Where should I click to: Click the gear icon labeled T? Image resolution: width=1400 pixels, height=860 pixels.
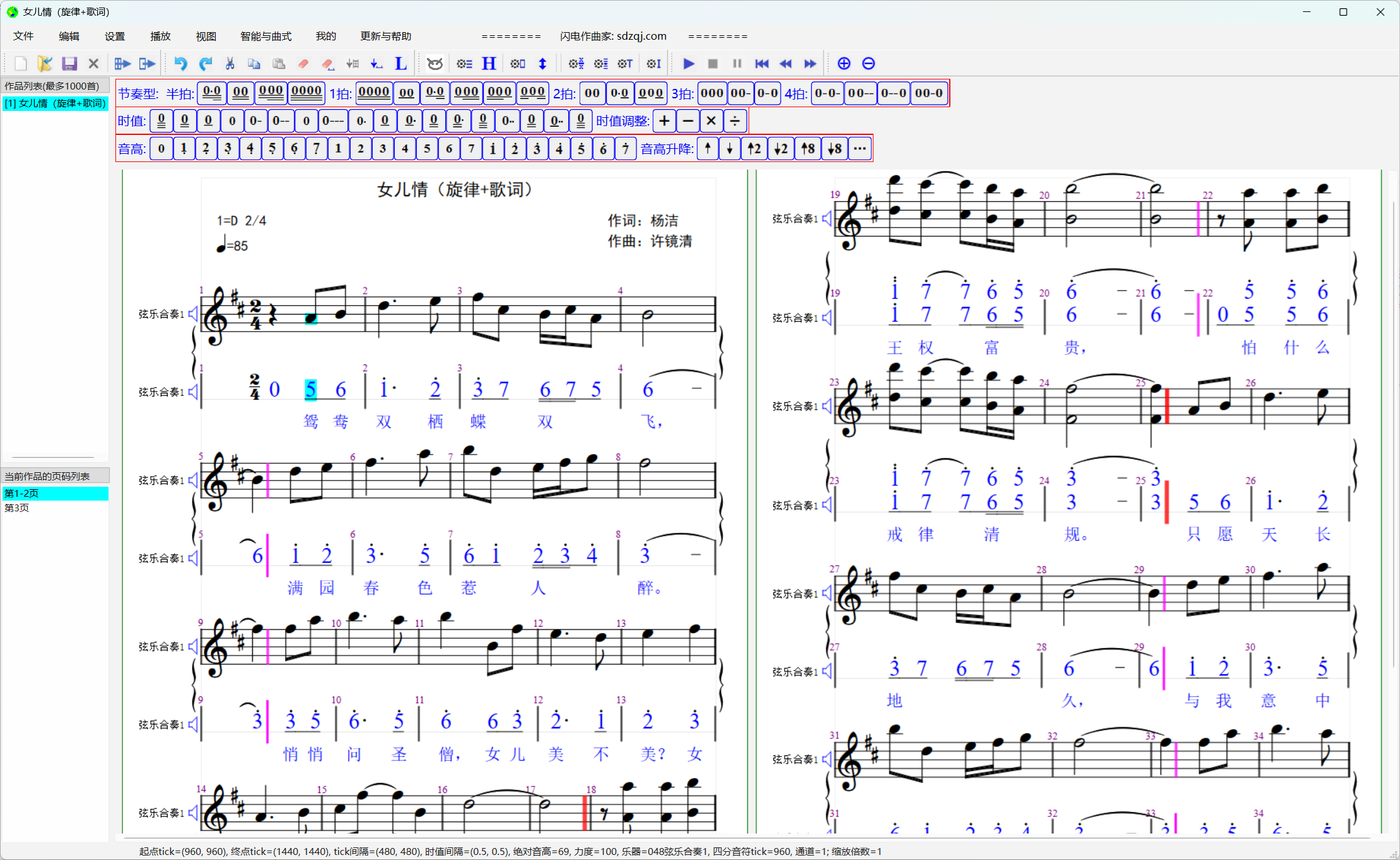point(625,64)
